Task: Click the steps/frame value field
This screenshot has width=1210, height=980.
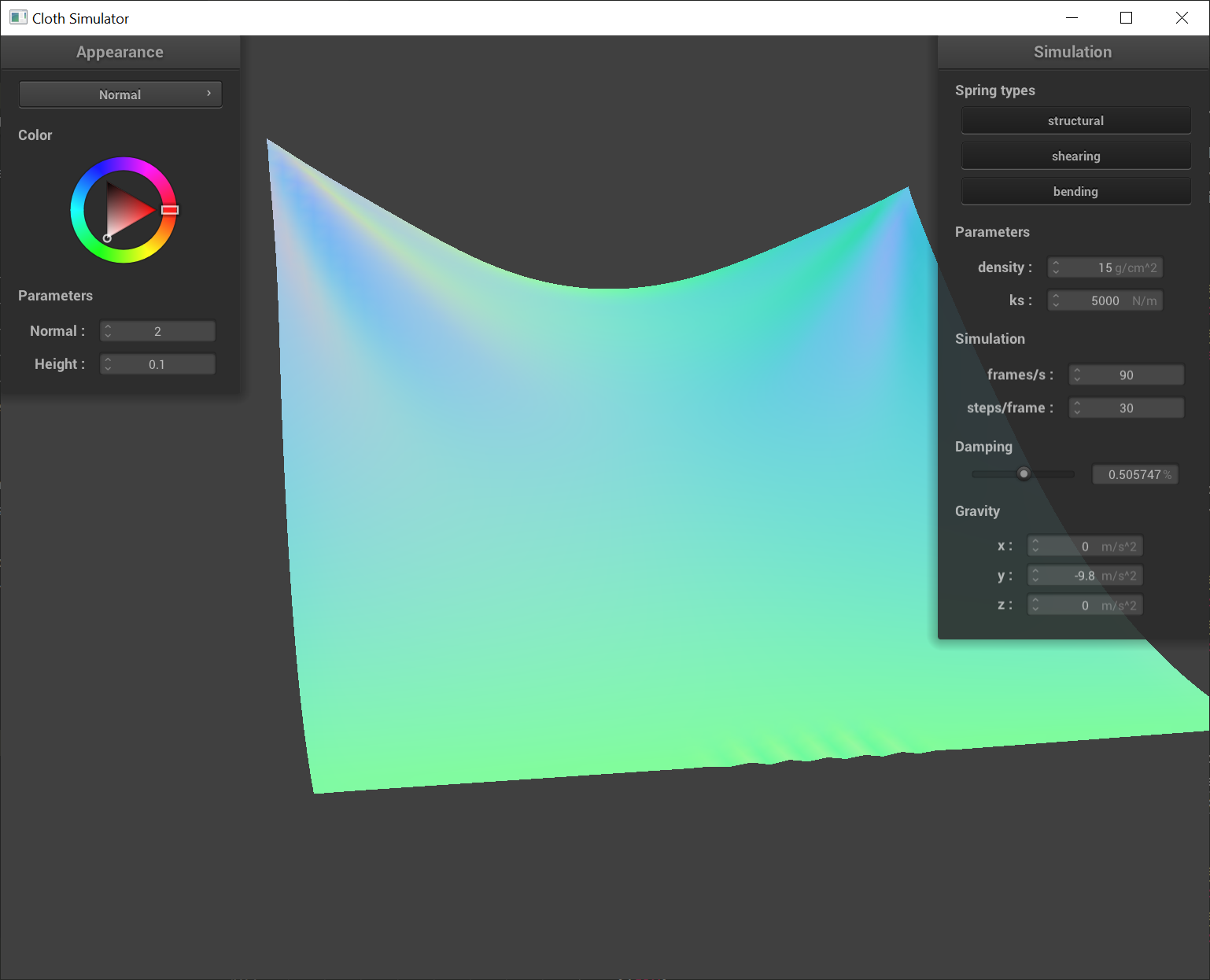Action: (1126, 408)
